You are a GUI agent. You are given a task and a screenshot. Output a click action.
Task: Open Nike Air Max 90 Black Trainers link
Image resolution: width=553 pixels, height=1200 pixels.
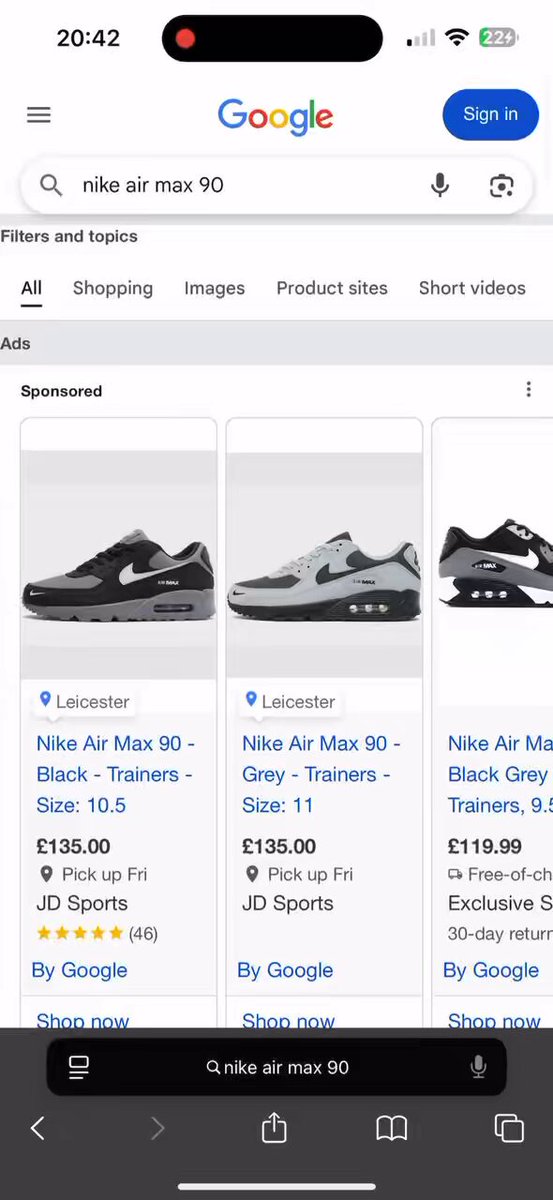(116, 774)
